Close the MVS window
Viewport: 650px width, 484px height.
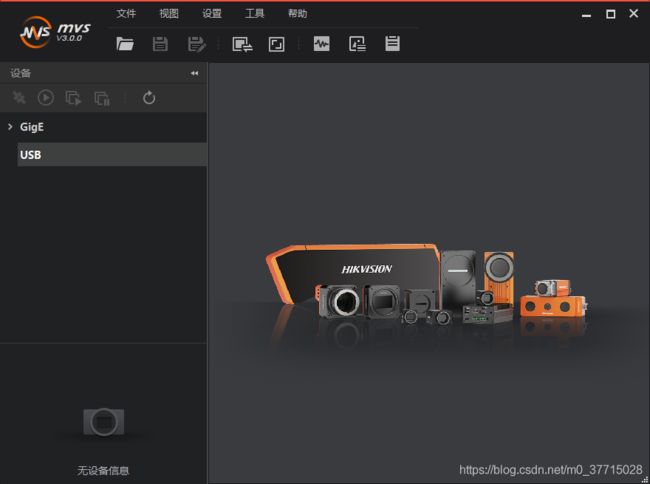(x=633, y=14)
